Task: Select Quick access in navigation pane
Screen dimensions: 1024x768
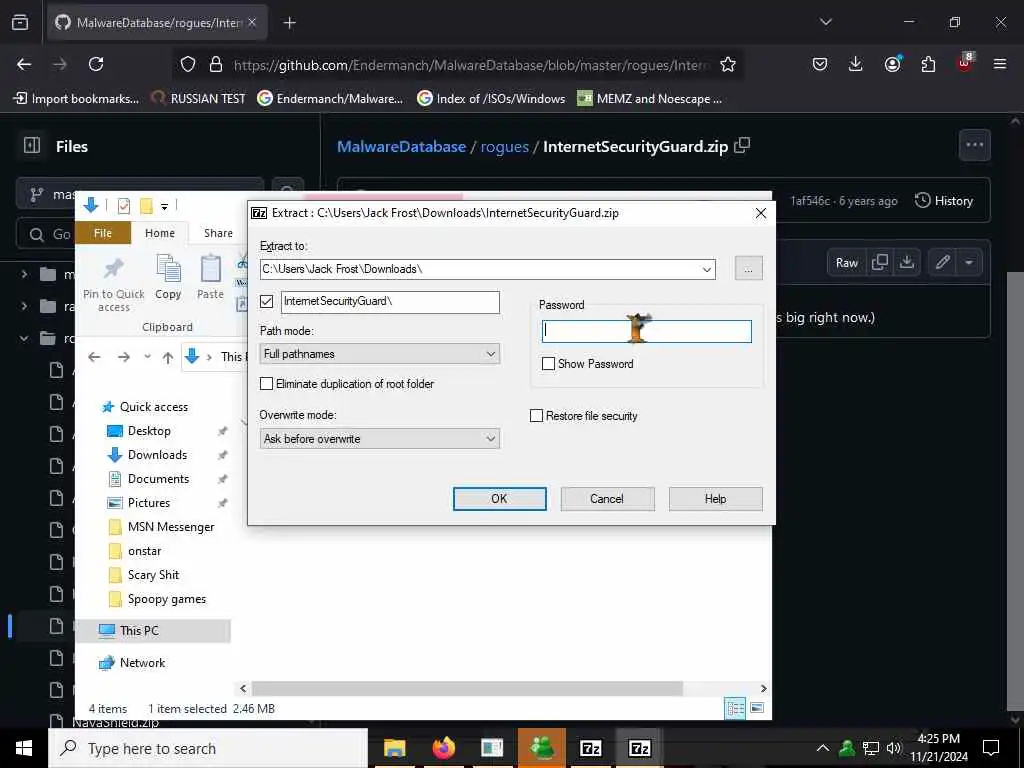Action: [153, 407]
